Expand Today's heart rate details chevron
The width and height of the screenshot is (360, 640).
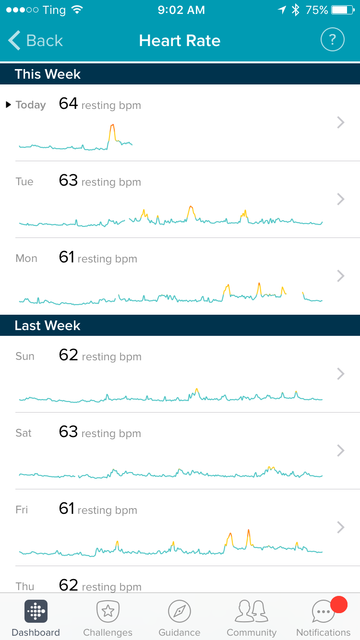click(341, 122)
